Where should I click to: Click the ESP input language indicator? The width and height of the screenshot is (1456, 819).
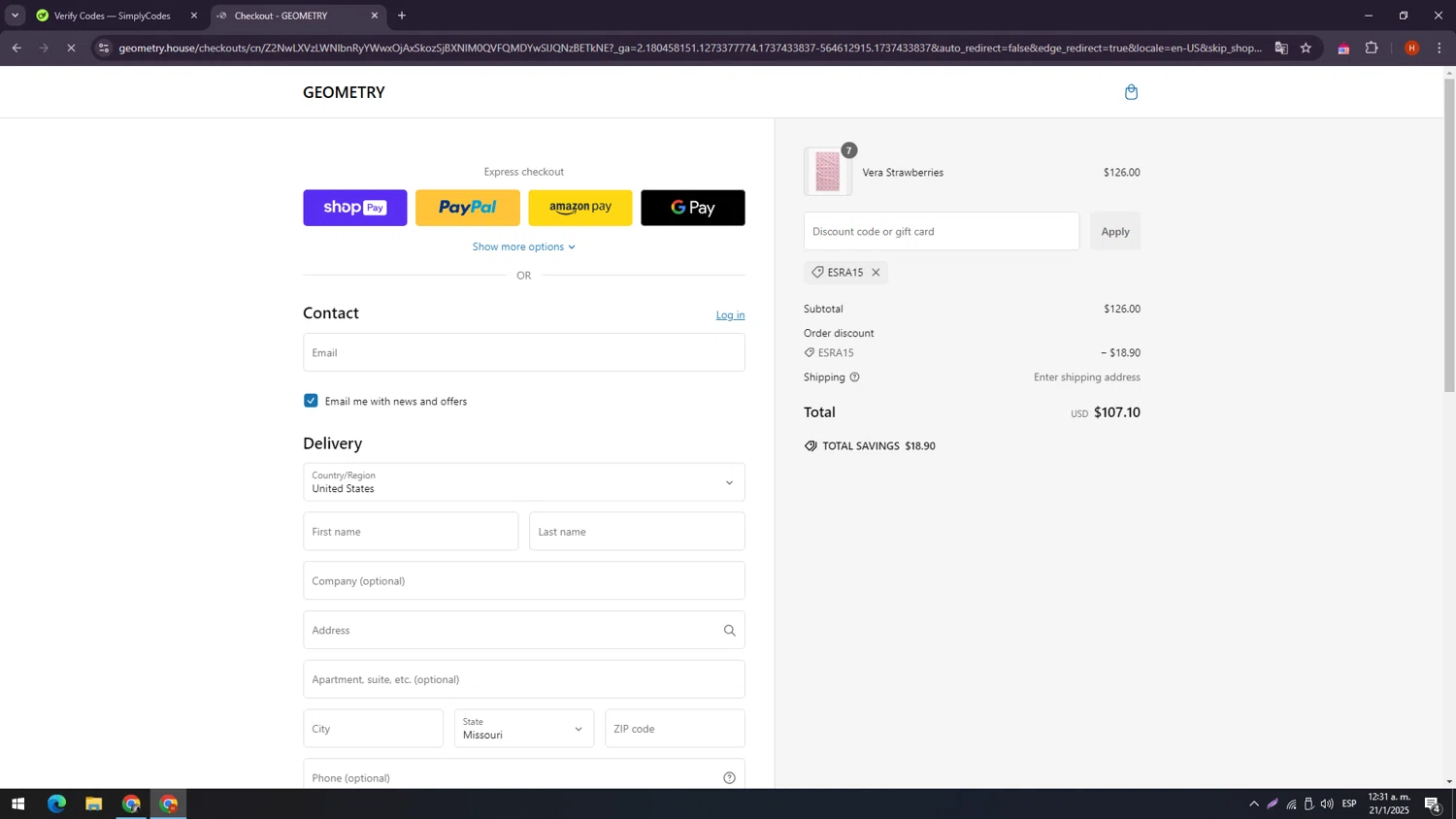[1349, 803]
